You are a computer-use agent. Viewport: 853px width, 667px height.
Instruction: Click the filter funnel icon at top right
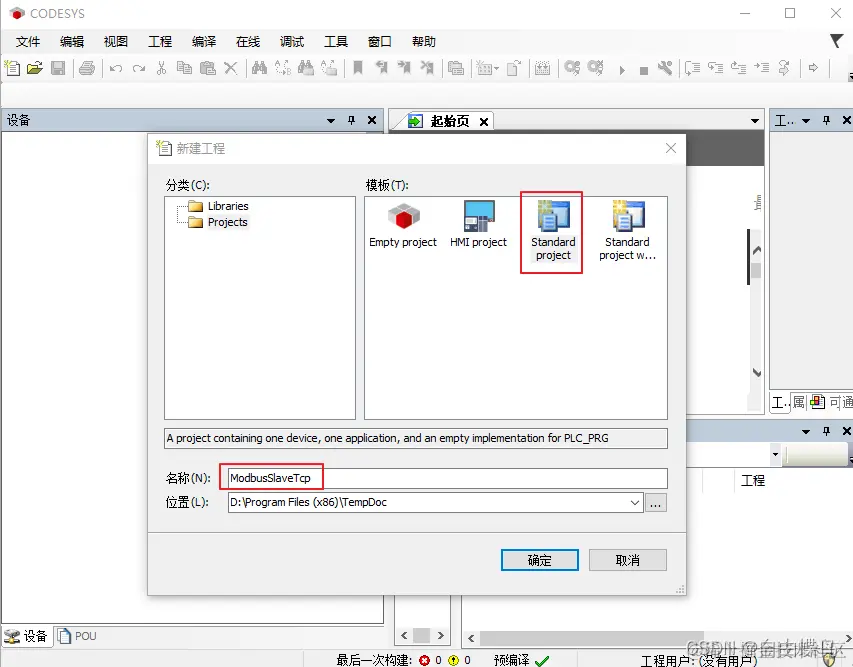(836, 41)
